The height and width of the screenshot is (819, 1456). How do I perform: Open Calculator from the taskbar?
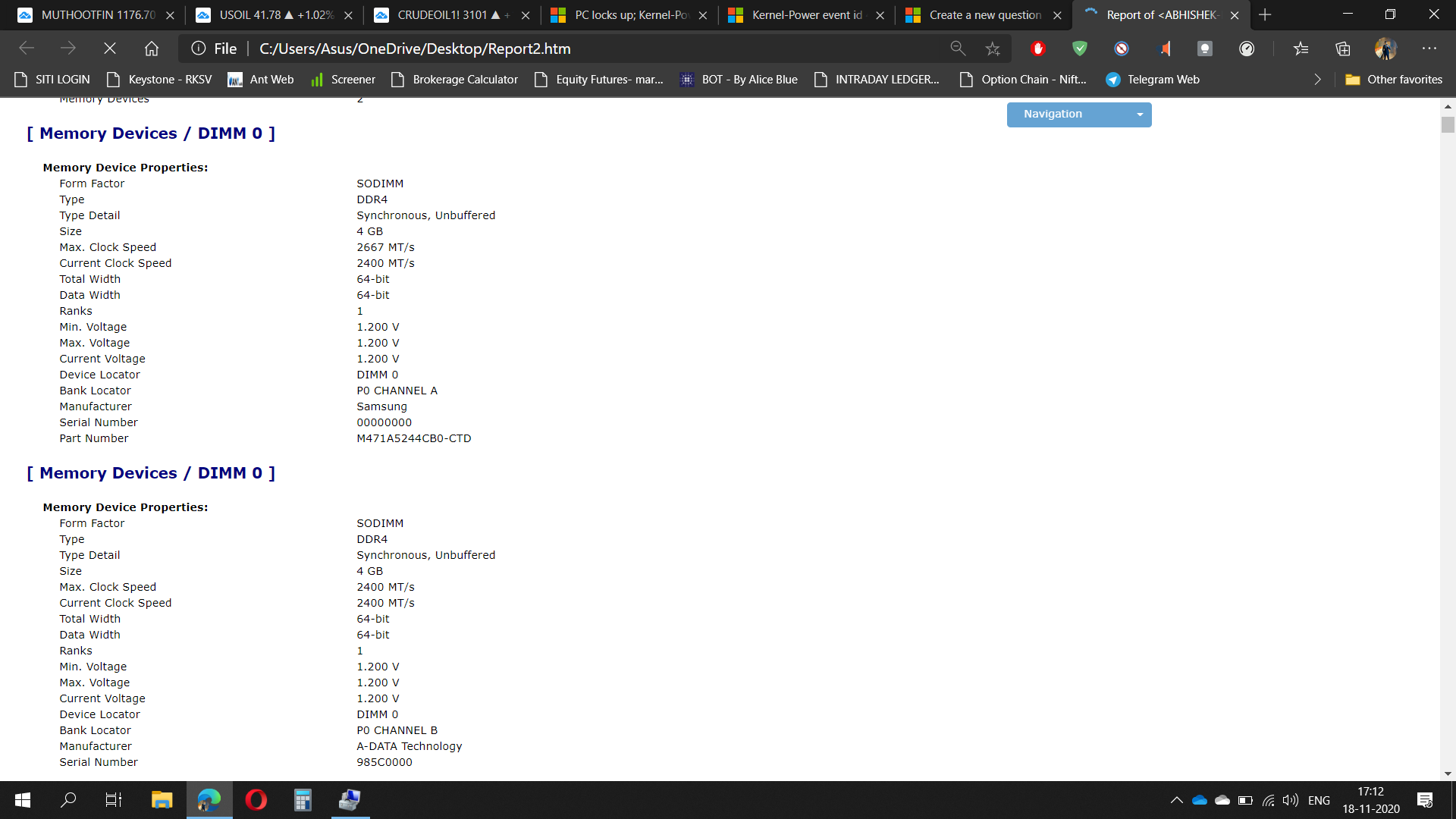tap(303, 800)
